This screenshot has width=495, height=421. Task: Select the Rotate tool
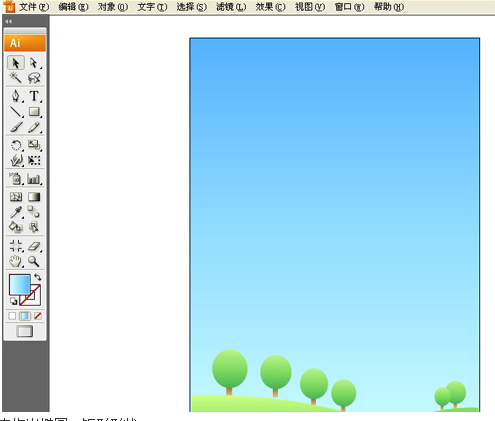coord(16,145)
